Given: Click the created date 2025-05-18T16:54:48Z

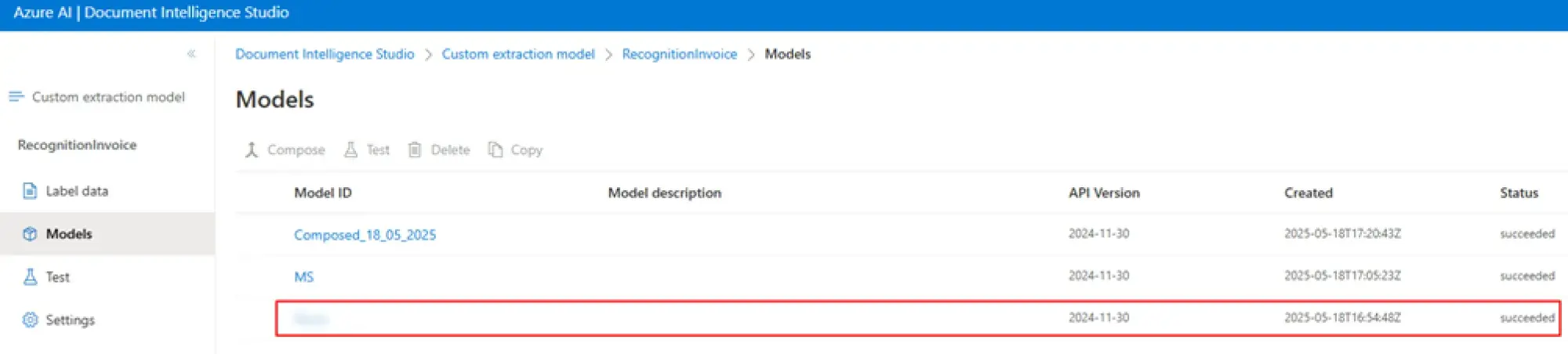Looking at the screenshot, I should tap(1342, 317).
